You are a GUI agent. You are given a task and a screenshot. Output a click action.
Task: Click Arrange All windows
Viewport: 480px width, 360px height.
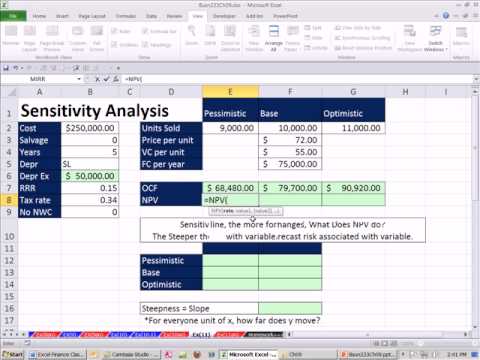point(274,37)
